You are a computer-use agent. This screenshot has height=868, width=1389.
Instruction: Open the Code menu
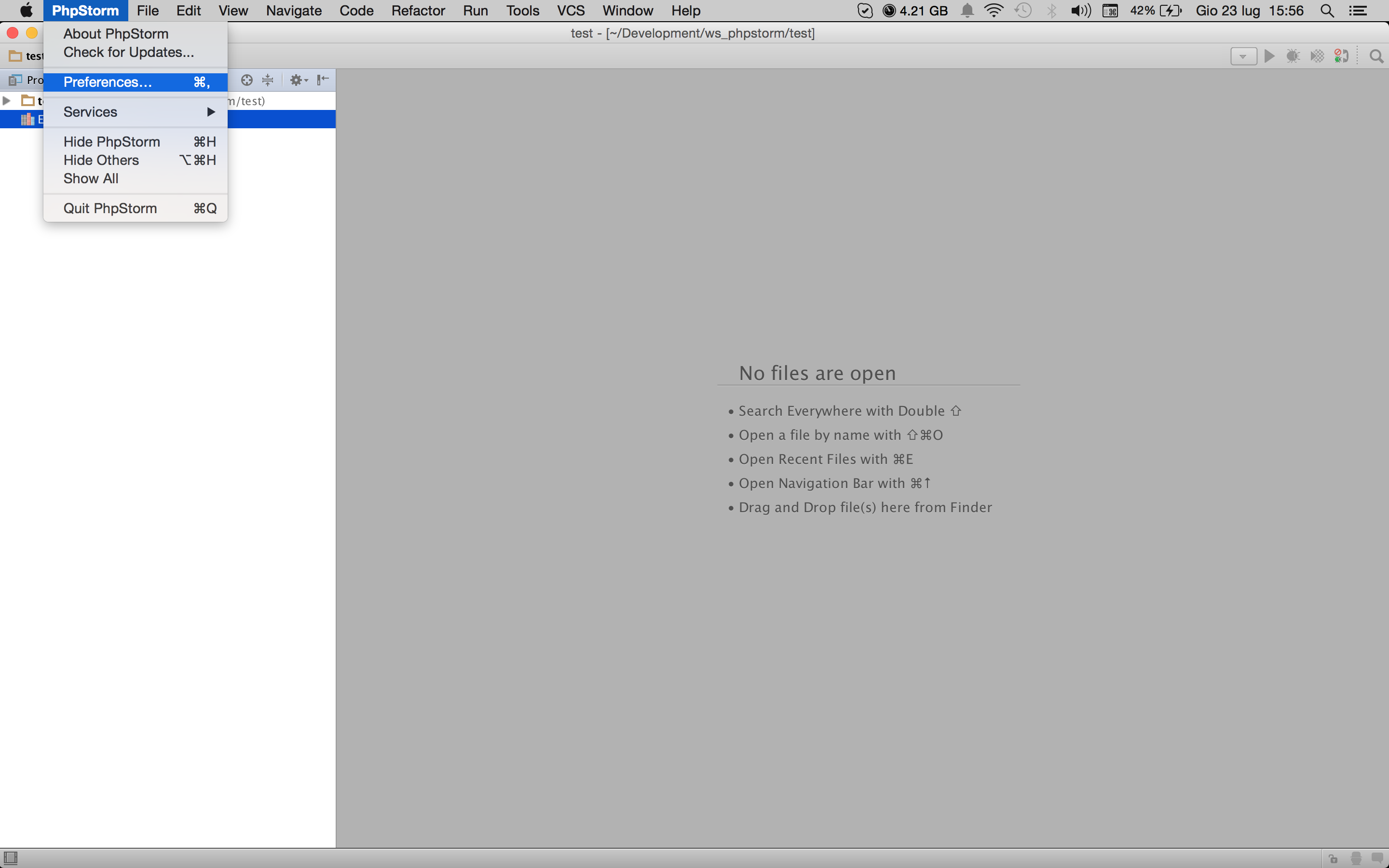point(356,10)
